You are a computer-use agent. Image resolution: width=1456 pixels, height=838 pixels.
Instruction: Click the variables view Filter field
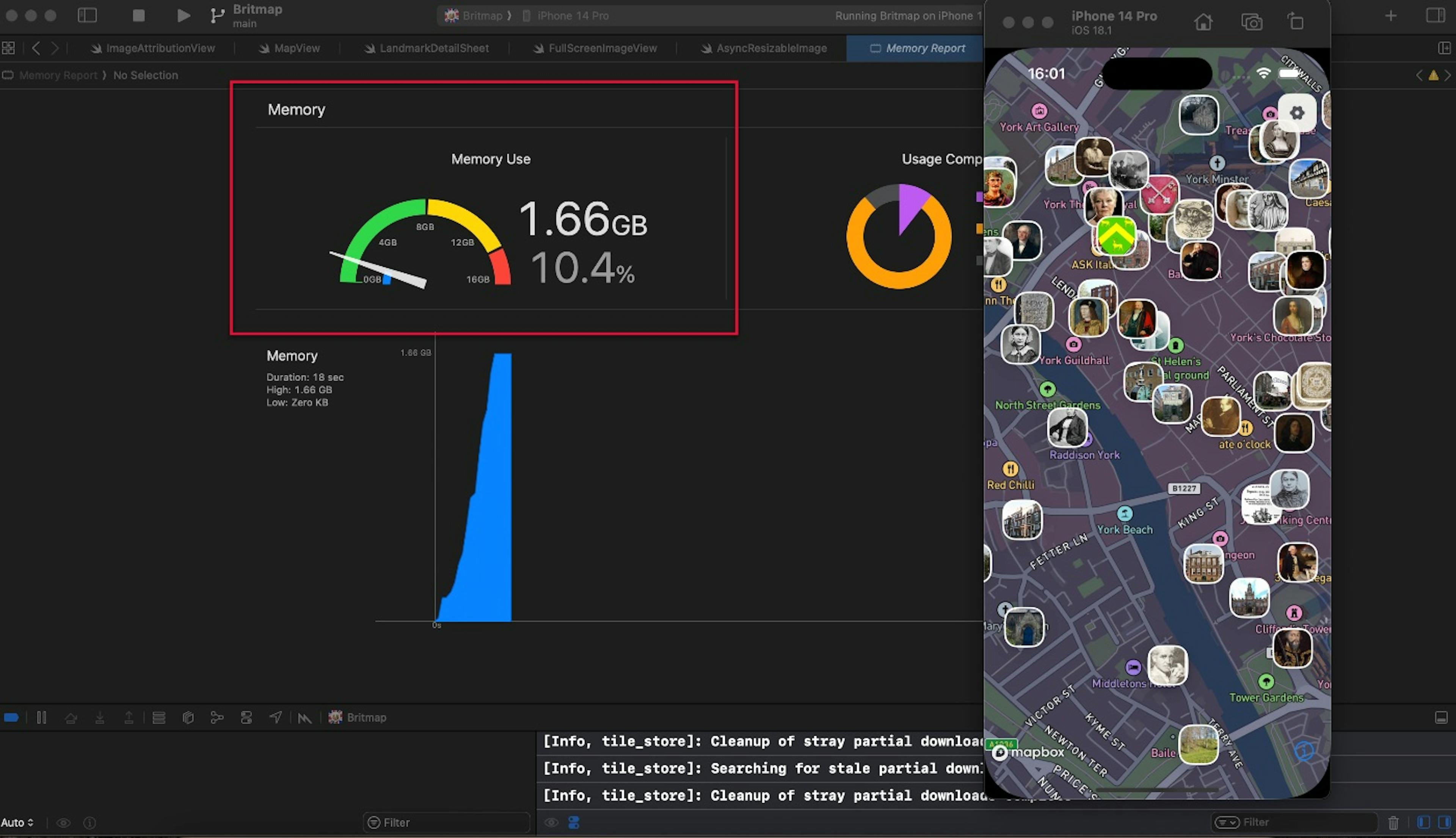coord(449,822)
